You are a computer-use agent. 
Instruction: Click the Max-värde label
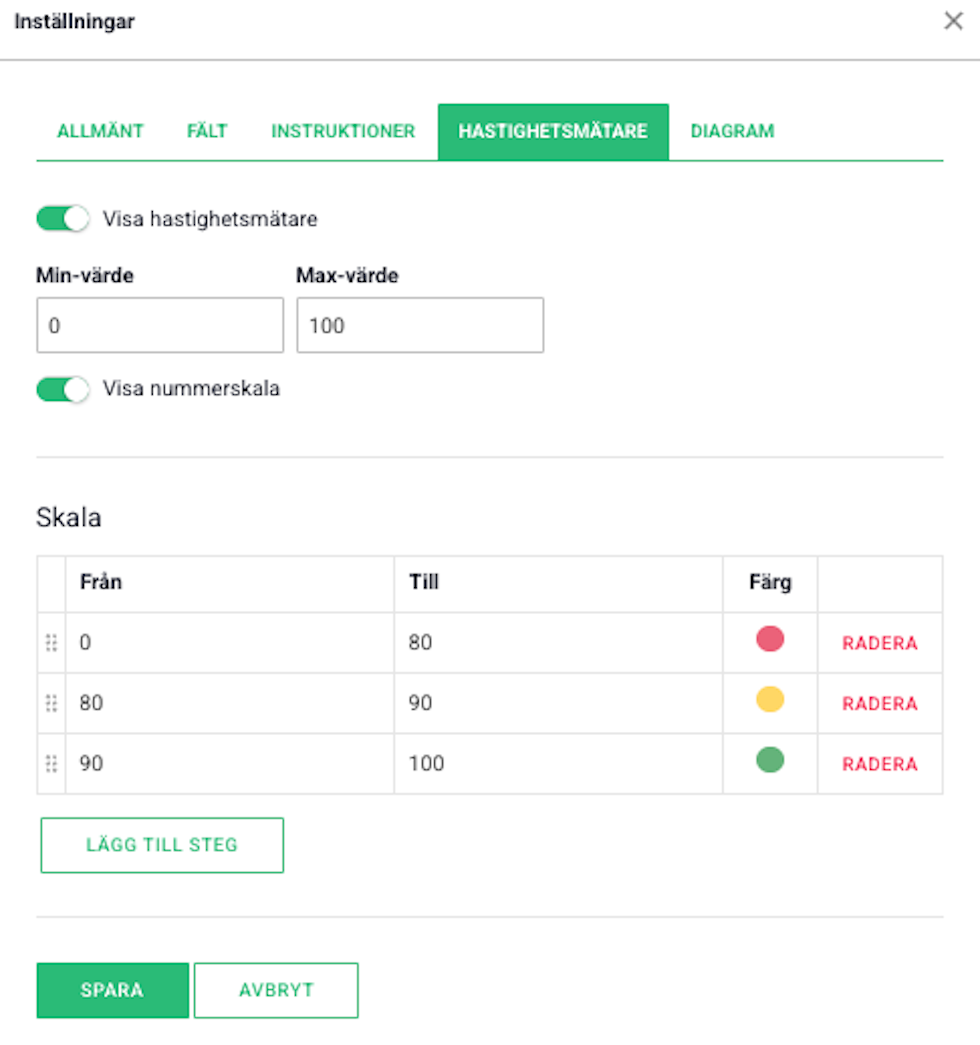click(347, 275)
